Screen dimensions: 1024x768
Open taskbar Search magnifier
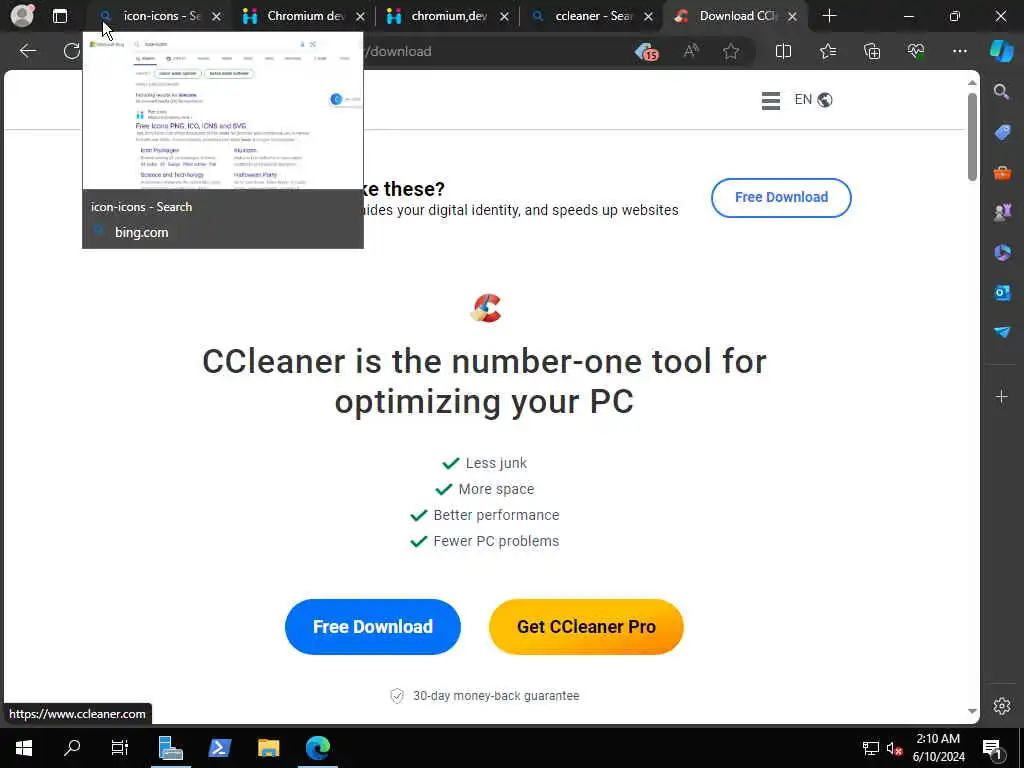tap(72, 748)
